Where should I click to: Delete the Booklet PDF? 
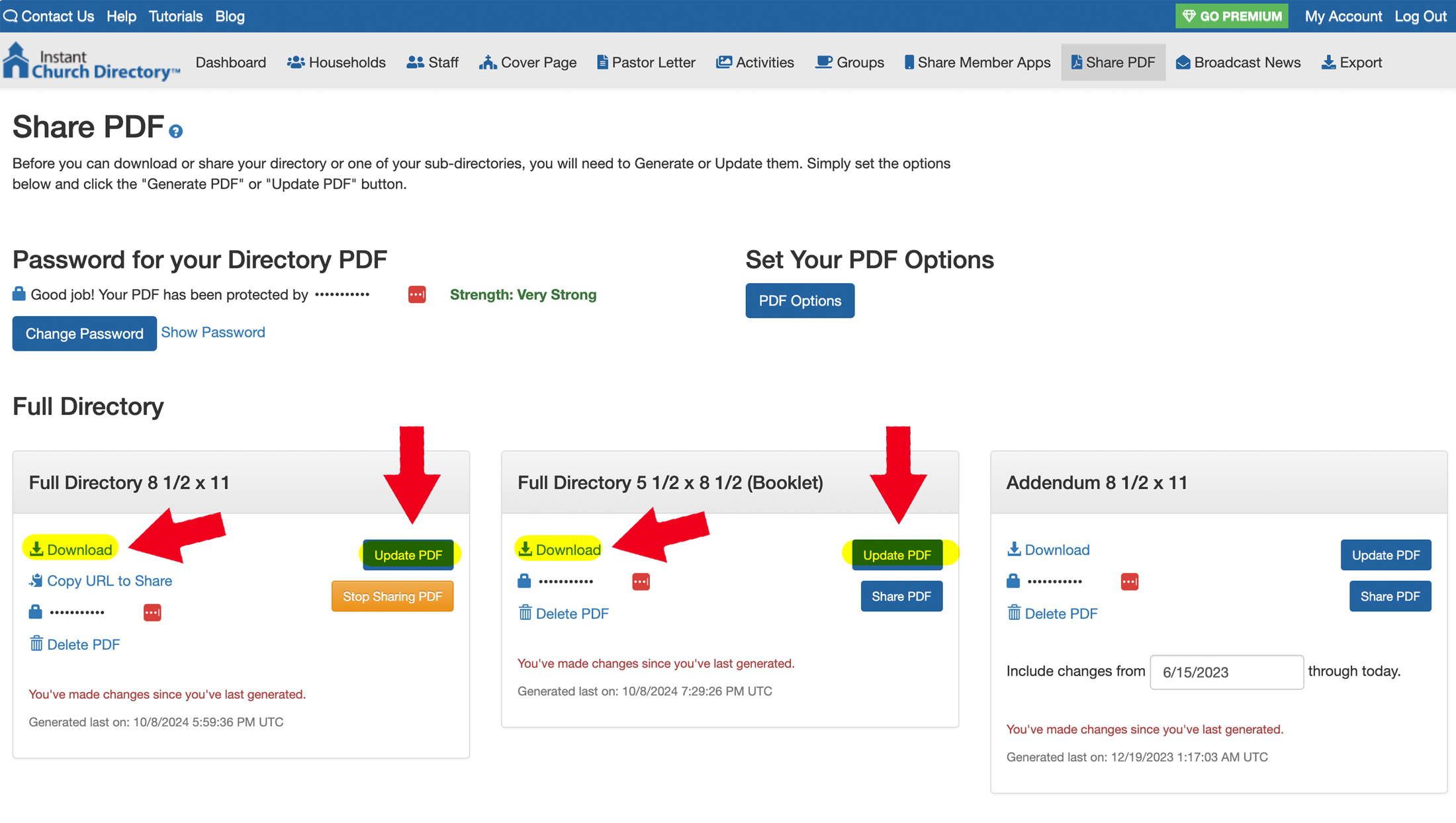click(563, 613)
